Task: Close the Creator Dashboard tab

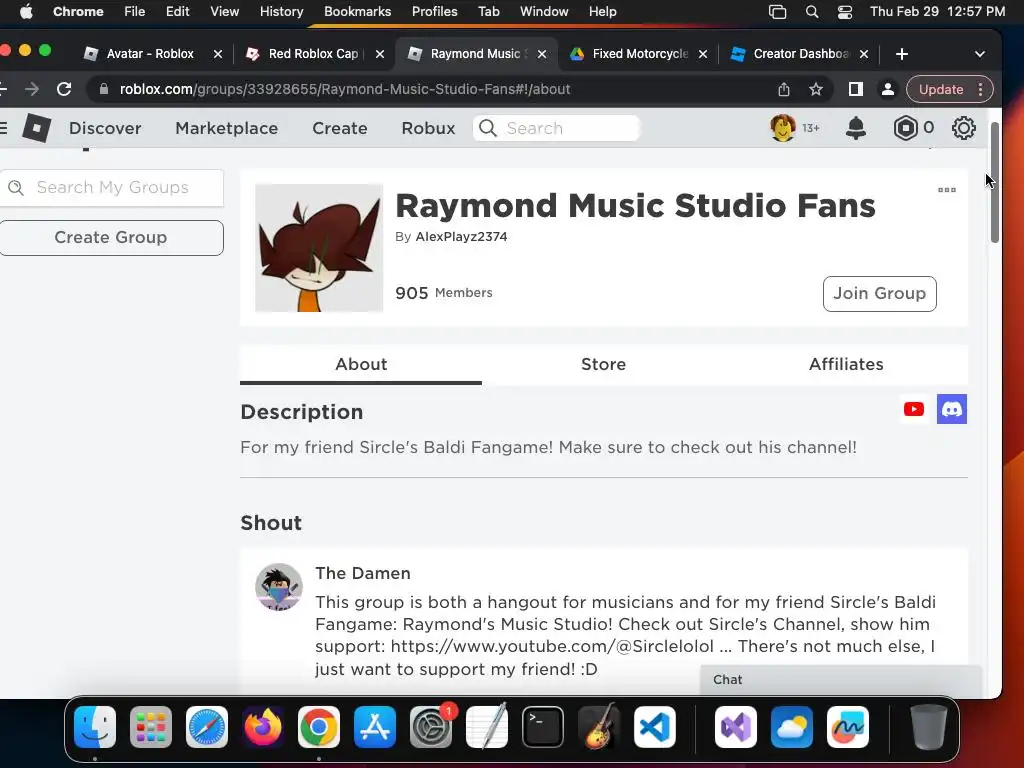Action: [863, 54]
